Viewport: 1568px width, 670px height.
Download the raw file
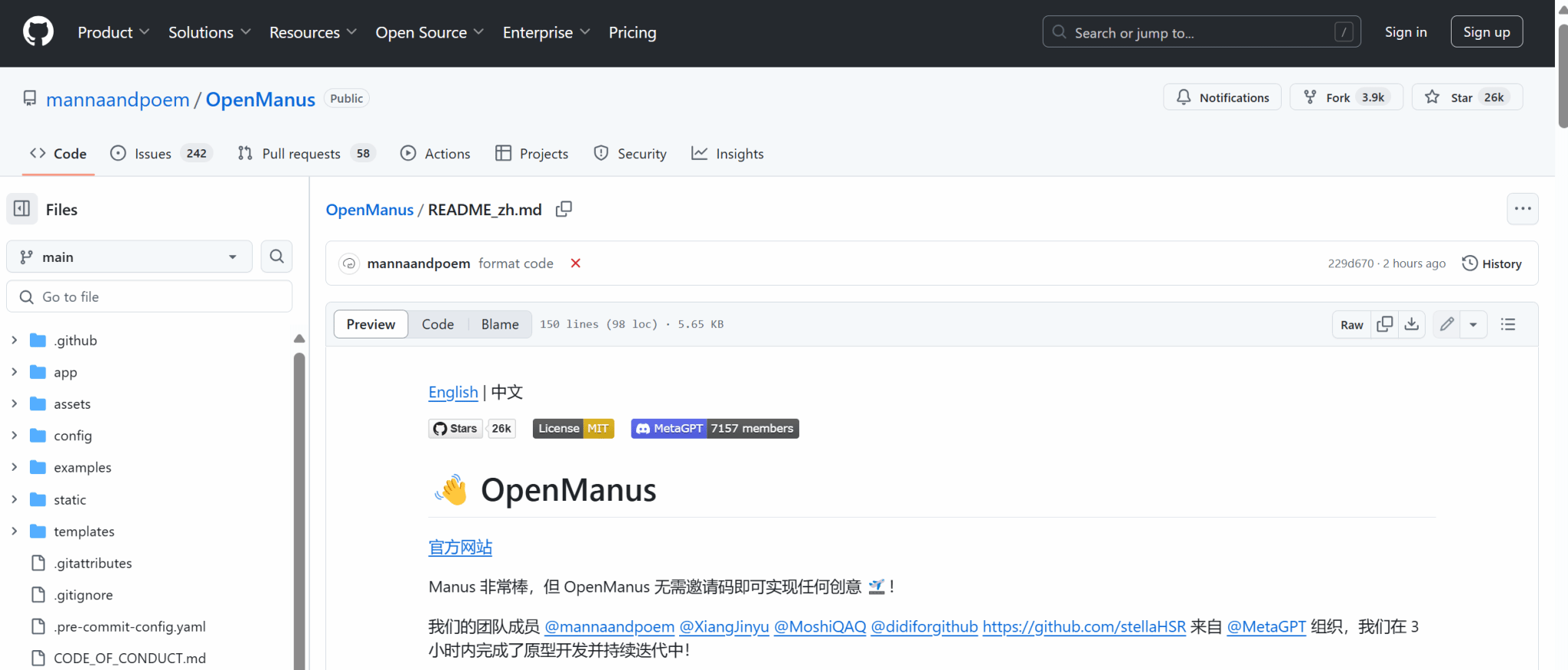click(1412, 325)
